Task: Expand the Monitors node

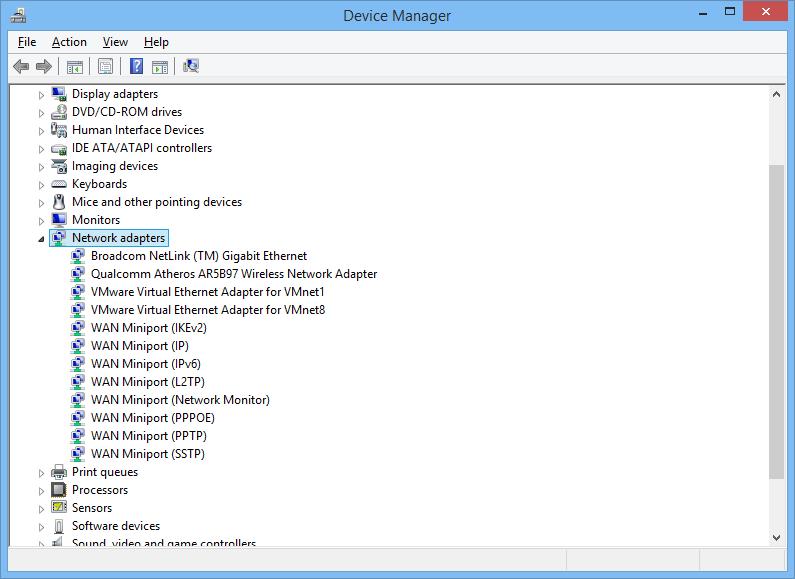Action: 41,221
